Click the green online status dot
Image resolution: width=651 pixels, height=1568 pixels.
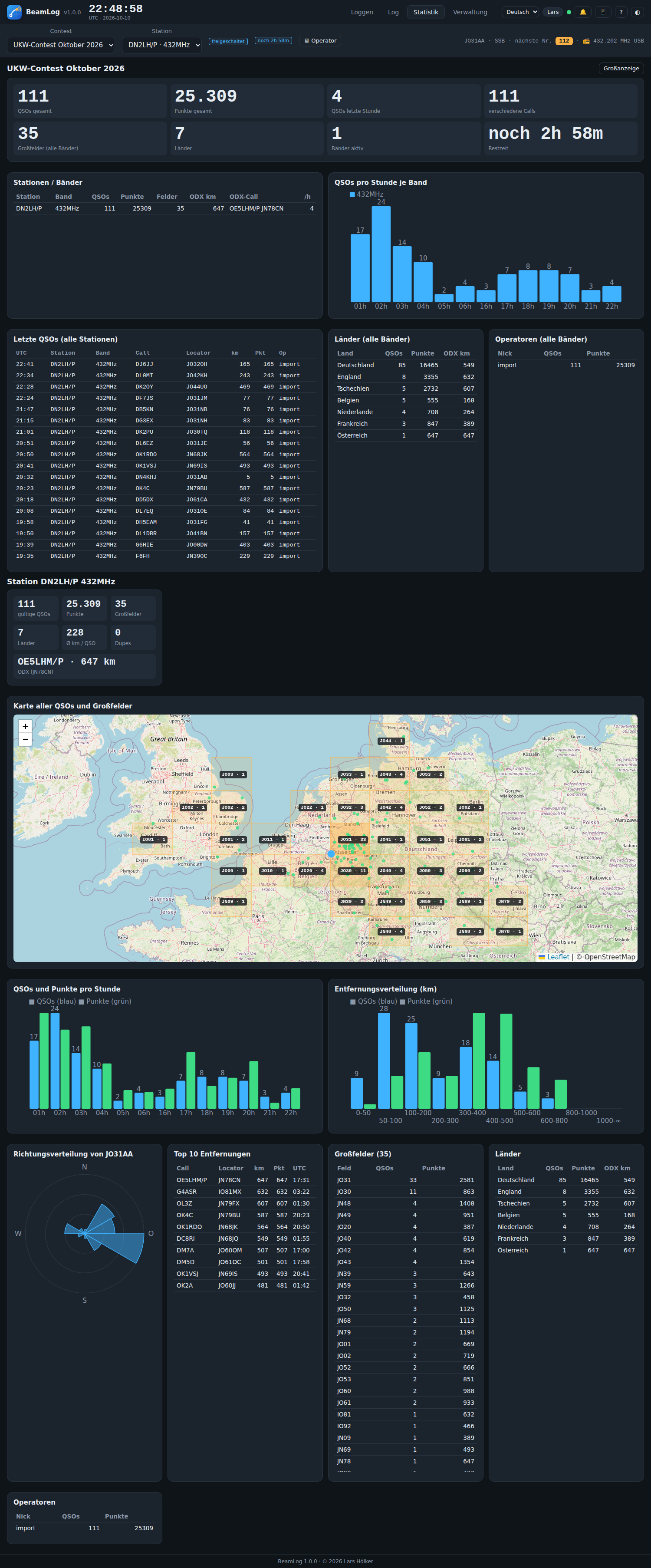click(569, 12)
